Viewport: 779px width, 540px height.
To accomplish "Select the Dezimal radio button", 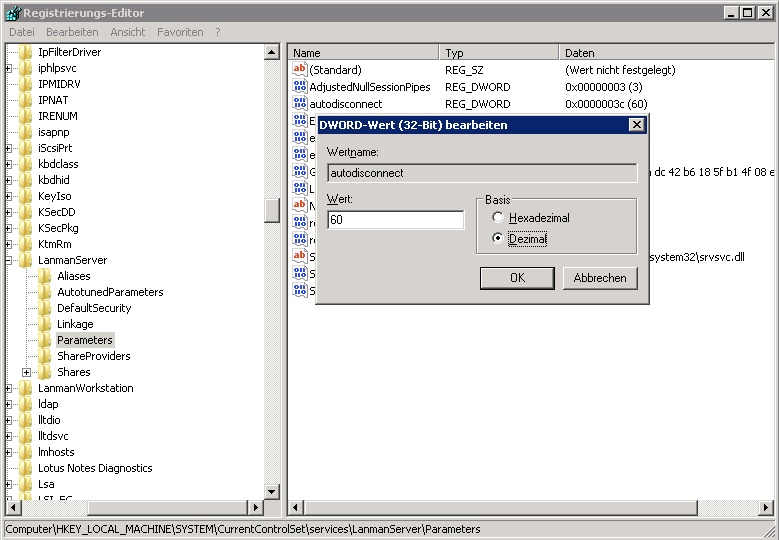I will point(498,239).
